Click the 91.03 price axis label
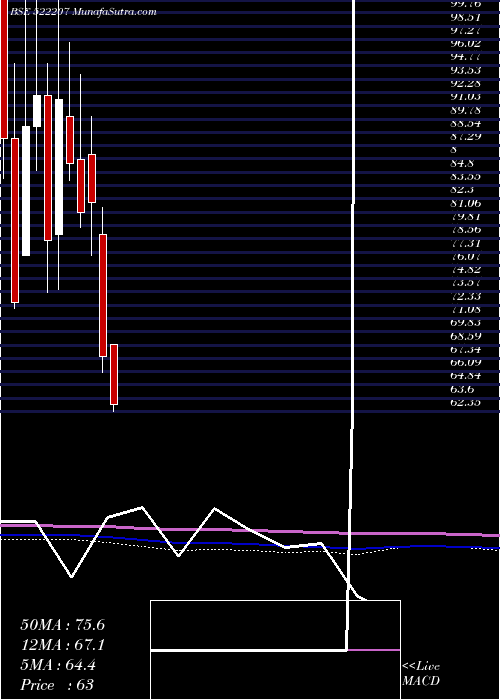Viewport: 500px width, 700px height. click(x=466, y=96)
